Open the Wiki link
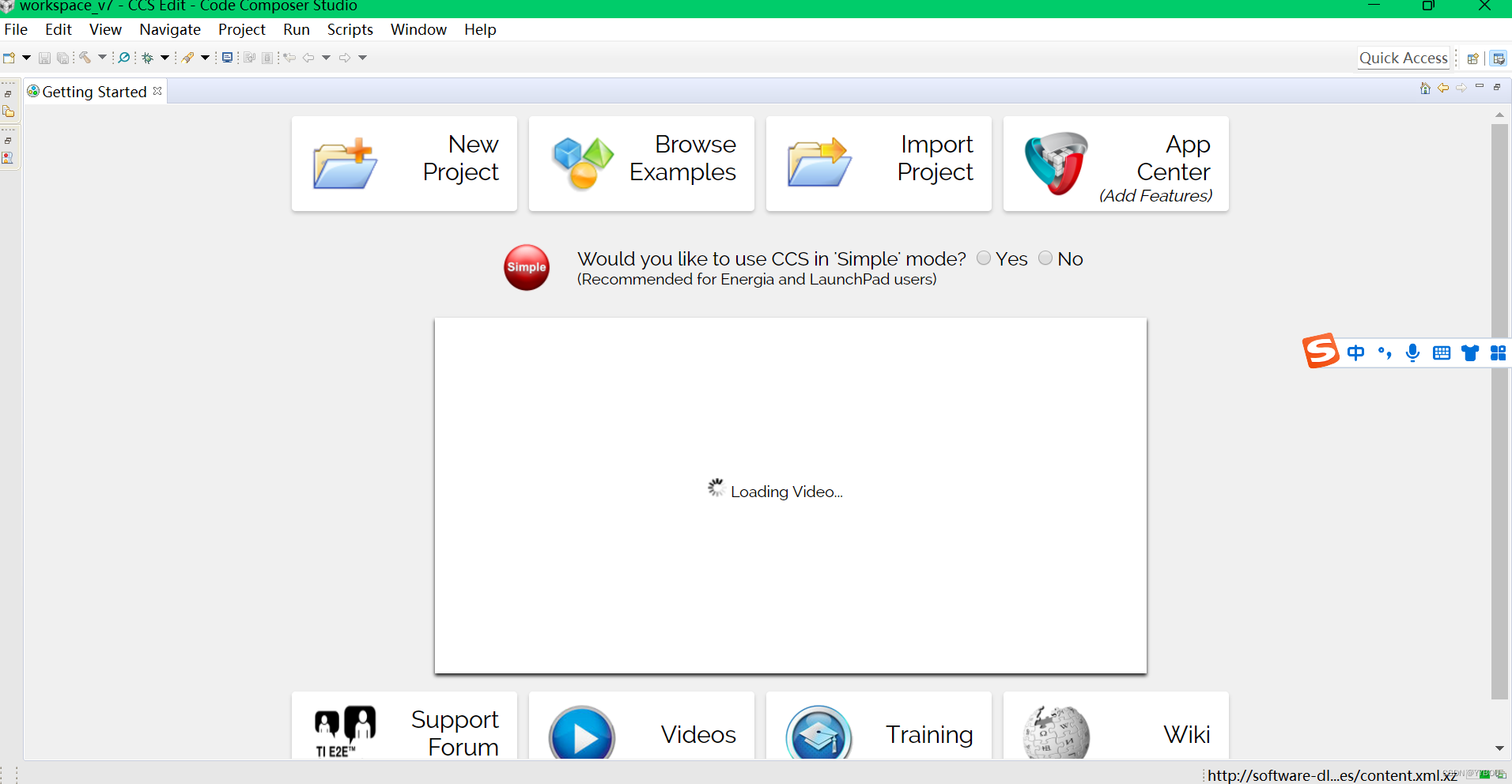1512x784 pixels. [x=1116, y=726]
